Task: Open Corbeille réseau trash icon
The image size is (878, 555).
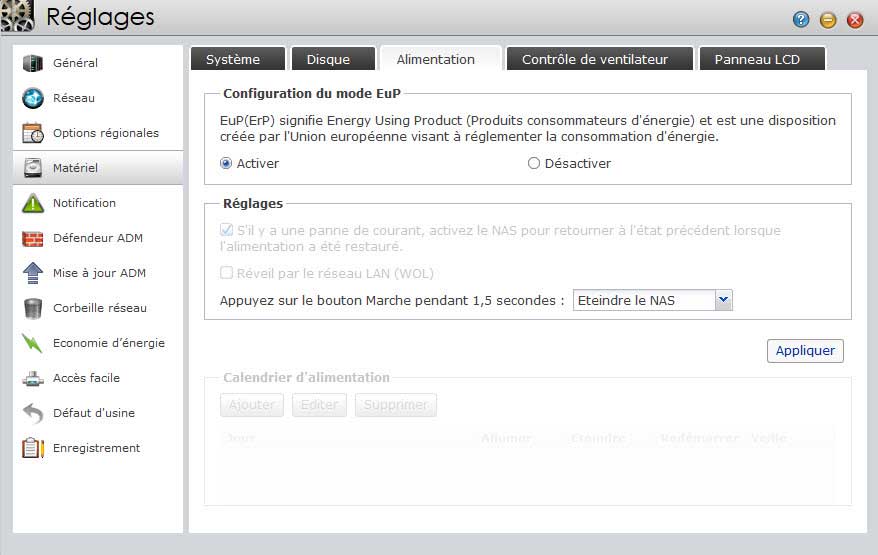Action: [33, 308]
